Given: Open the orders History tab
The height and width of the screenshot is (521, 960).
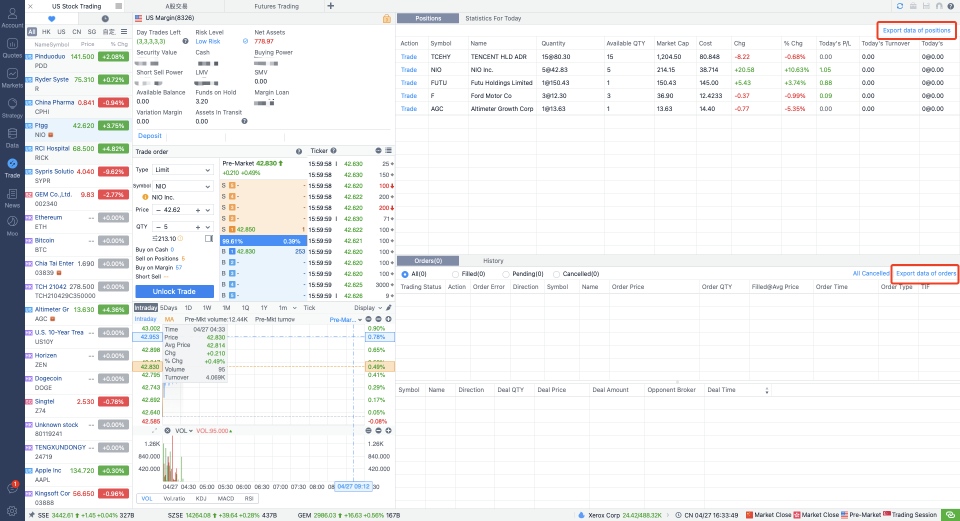Looking at the screenshot, I should [493, 260].
